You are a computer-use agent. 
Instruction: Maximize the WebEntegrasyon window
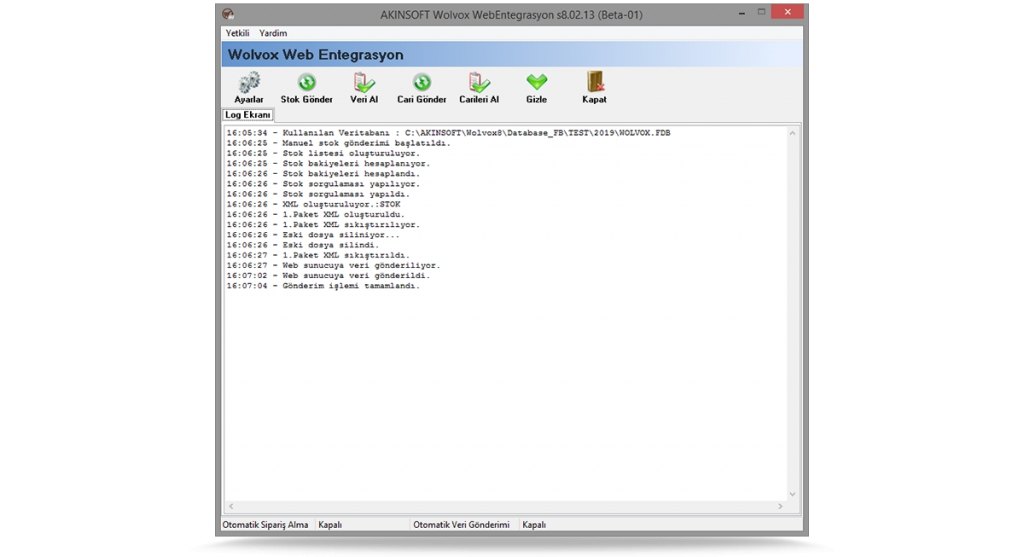[x=761, y=12]
